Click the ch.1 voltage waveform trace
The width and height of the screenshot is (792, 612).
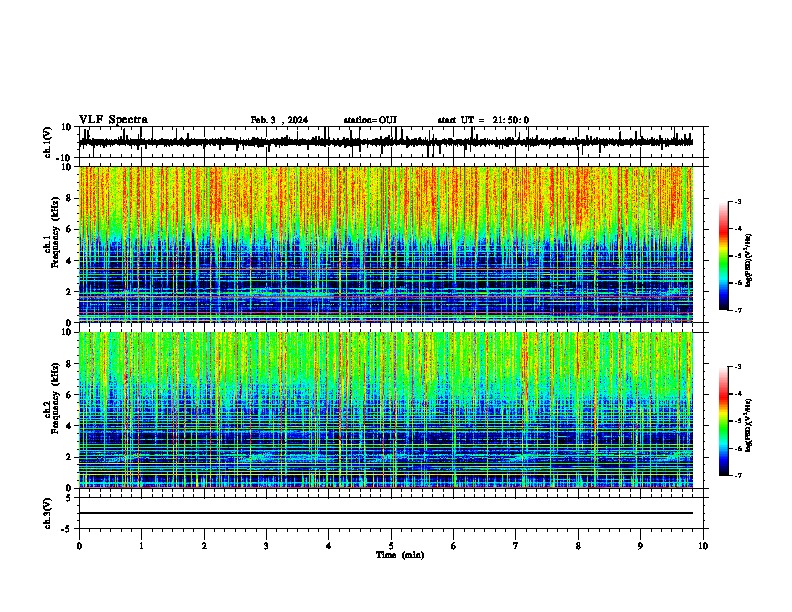click(386, 142)
